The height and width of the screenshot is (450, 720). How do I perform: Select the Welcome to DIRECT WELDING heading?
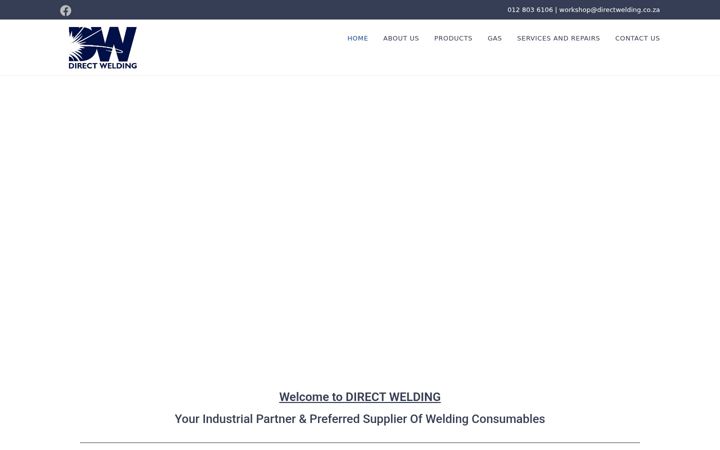pyautogui.click(x=360, y=397)
